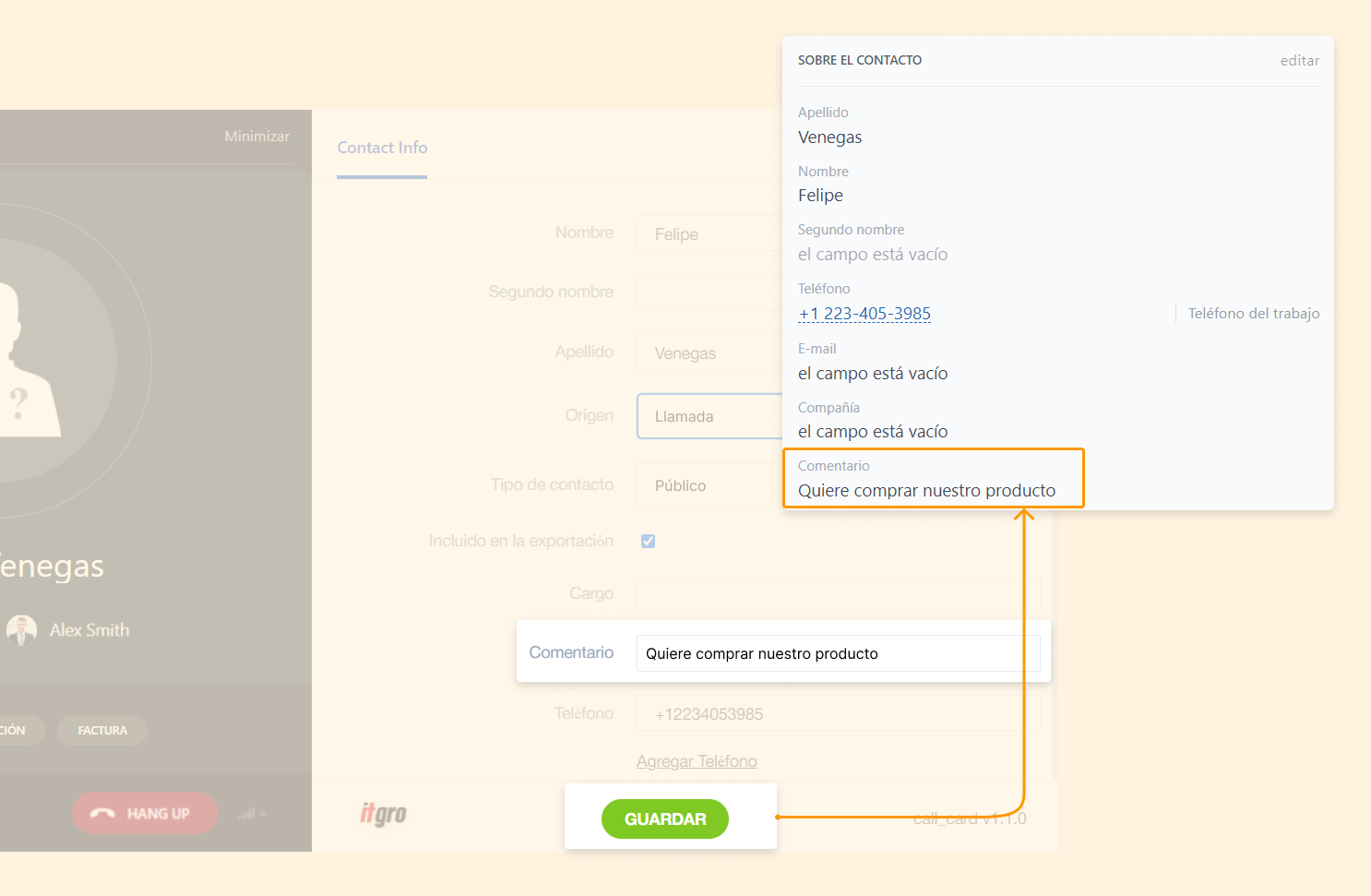This screenshot has width=1371, height=896.
Task: Open the Origen dropdown showing Llamada
Action: 709,417
